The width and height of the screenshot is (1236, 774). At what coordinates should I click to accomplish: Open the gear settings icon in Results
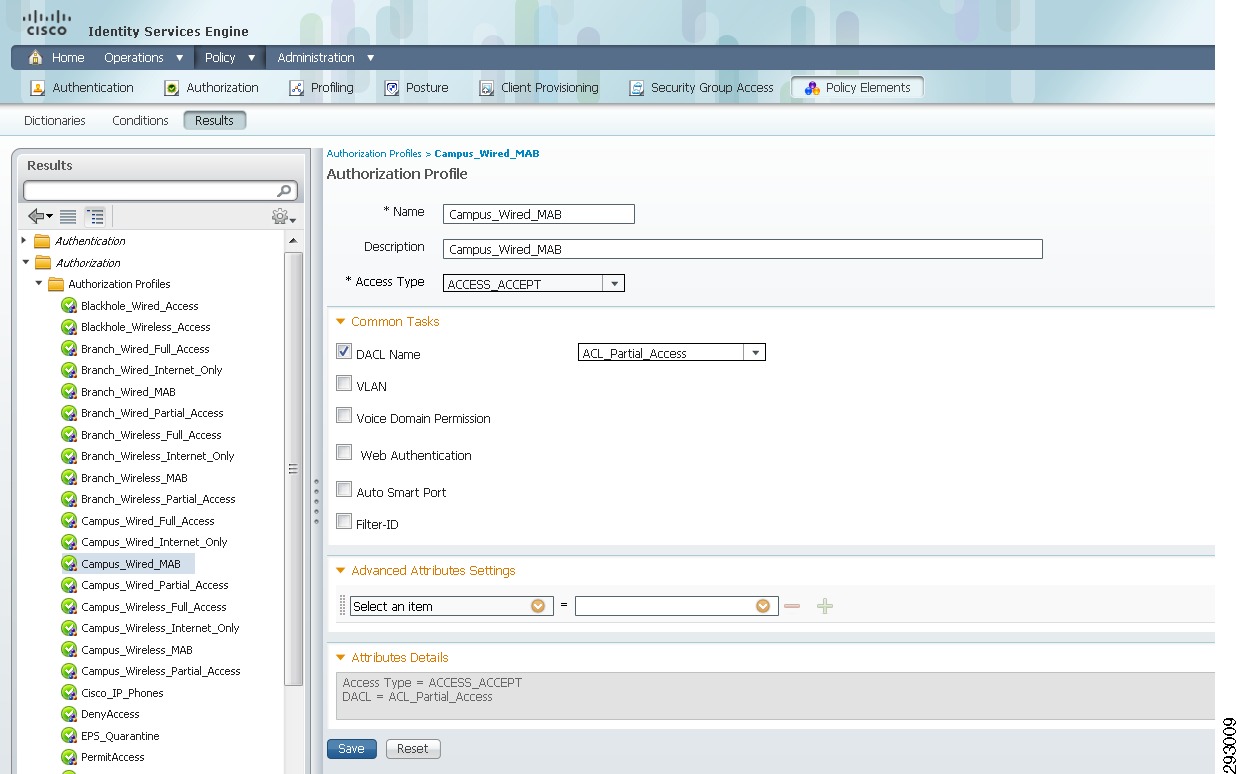[x=283, y=217]
